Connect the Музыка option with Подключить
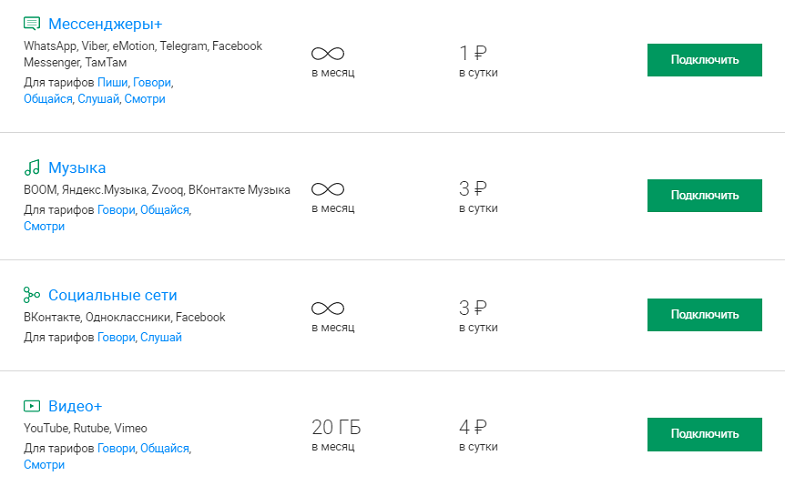Viewport: 785px width, 486px height. [x=704, y=196]
